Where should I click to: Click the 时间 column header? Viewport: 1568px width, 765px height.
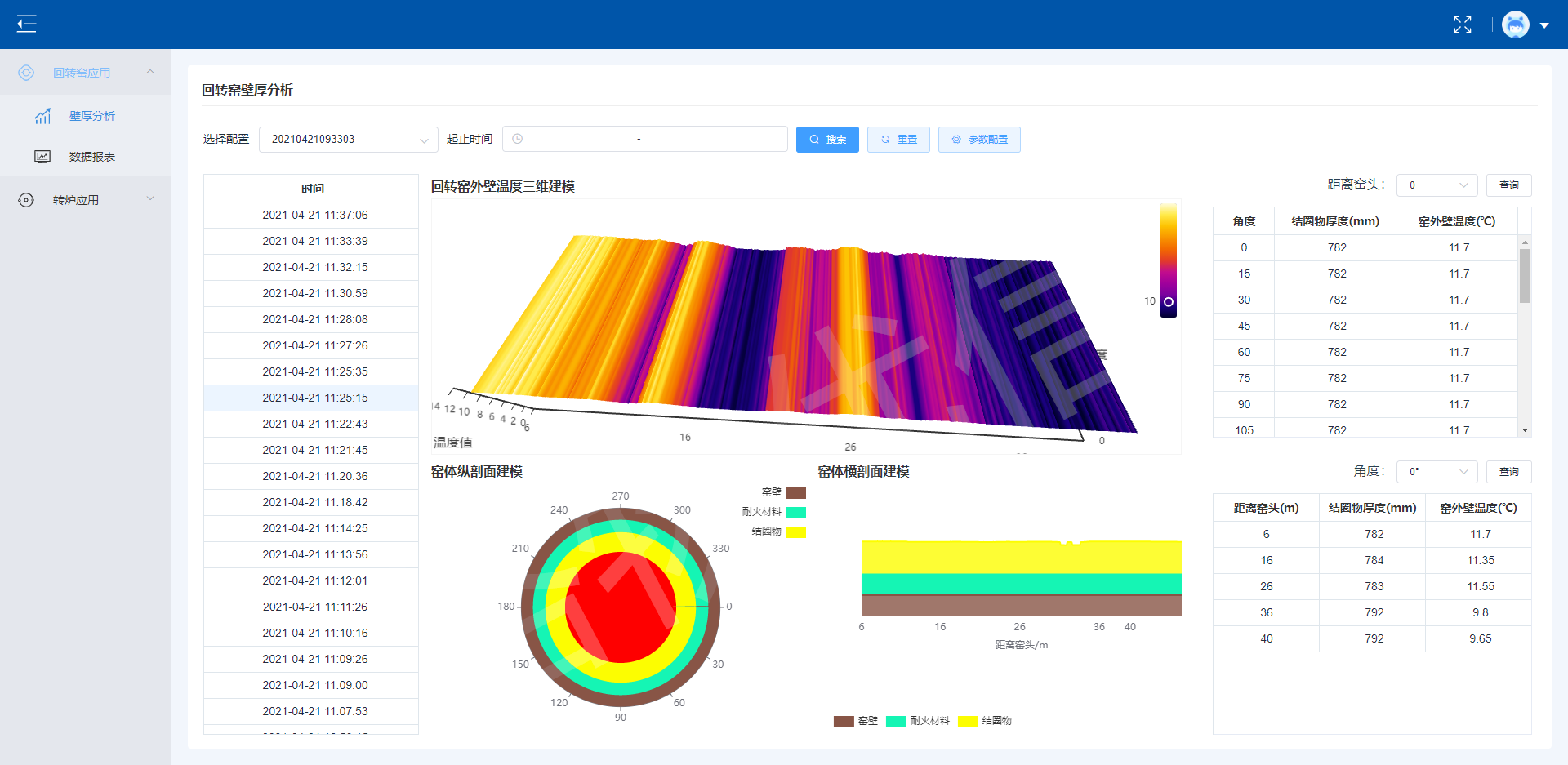coord(311,189)
